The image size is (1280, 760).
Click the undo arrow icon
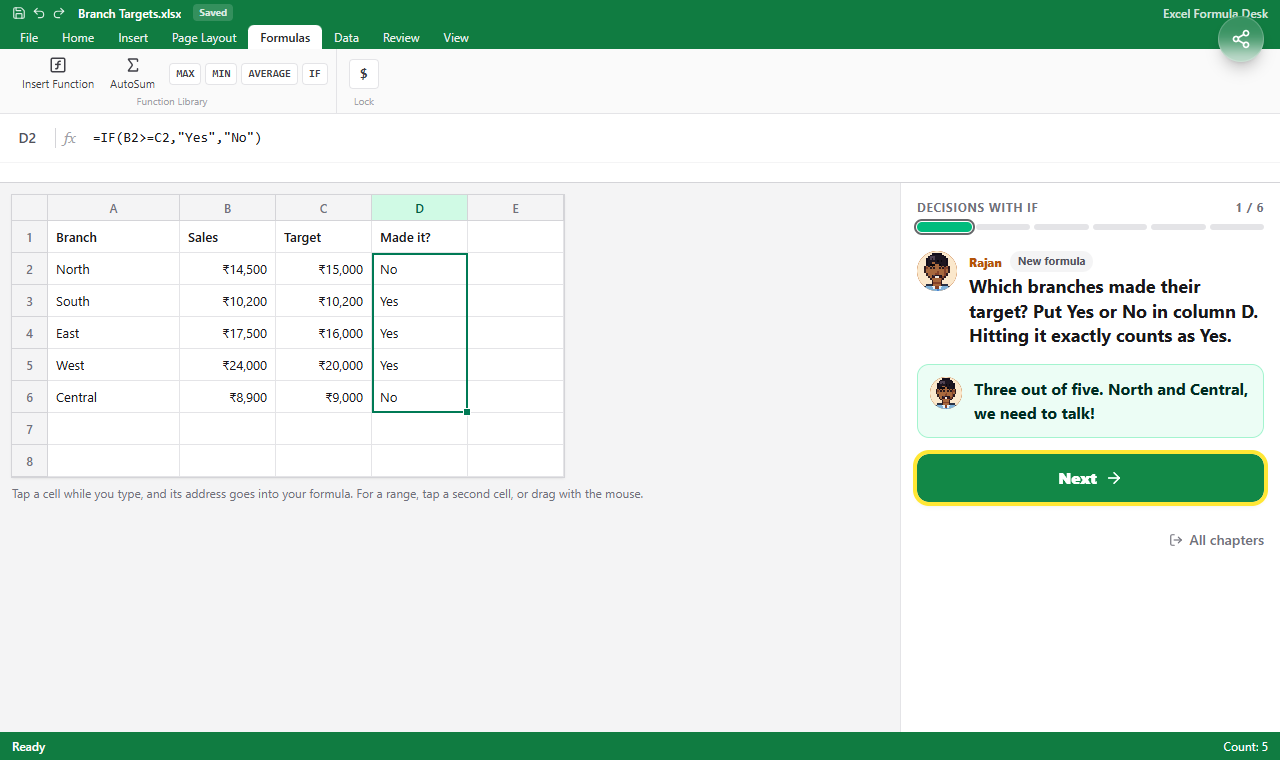pos(39,13)
